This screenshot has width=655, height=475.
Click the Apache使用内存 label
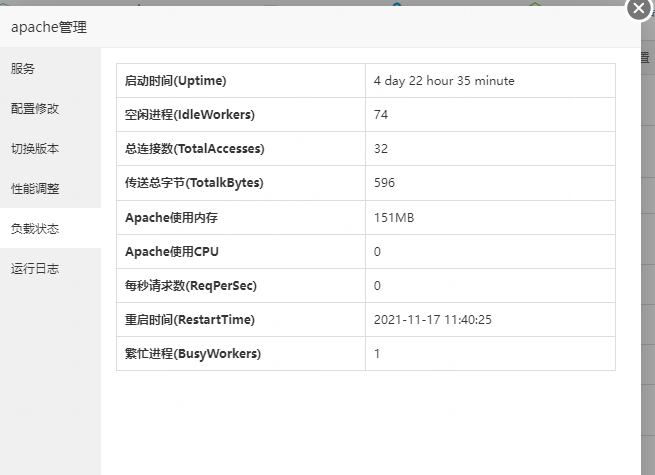[171, 218]
